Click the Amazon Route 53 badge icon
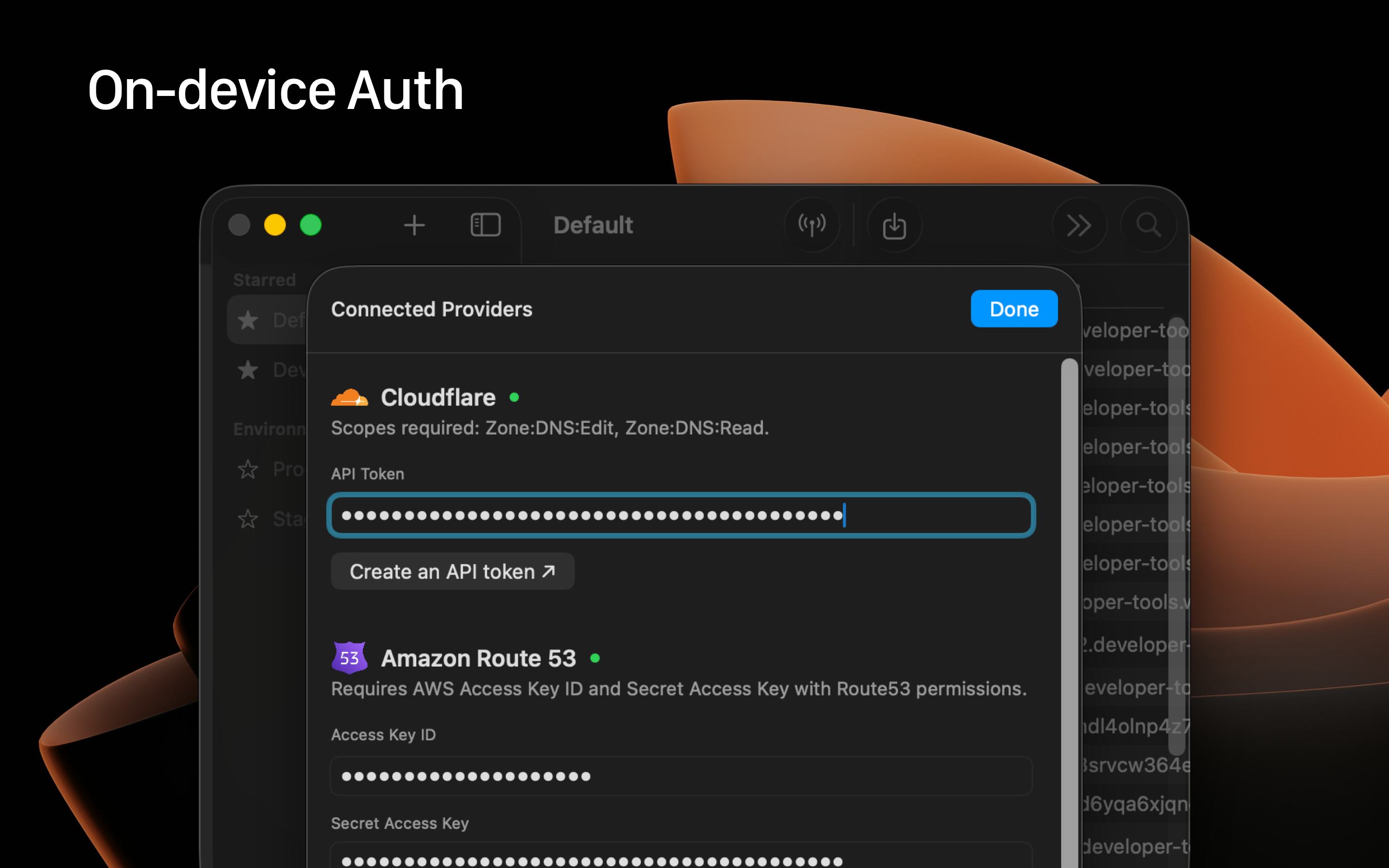Viewport: 1389px width, 868px height. pyautogui.click(x=350, y=658)
